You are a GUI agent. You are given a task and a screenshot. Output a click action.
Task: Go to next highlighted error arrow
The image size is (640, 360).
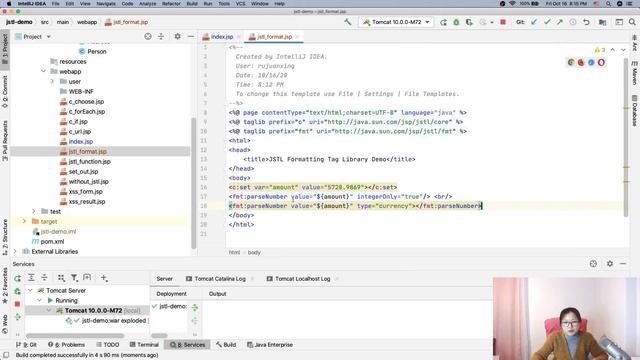pos(623,50)
